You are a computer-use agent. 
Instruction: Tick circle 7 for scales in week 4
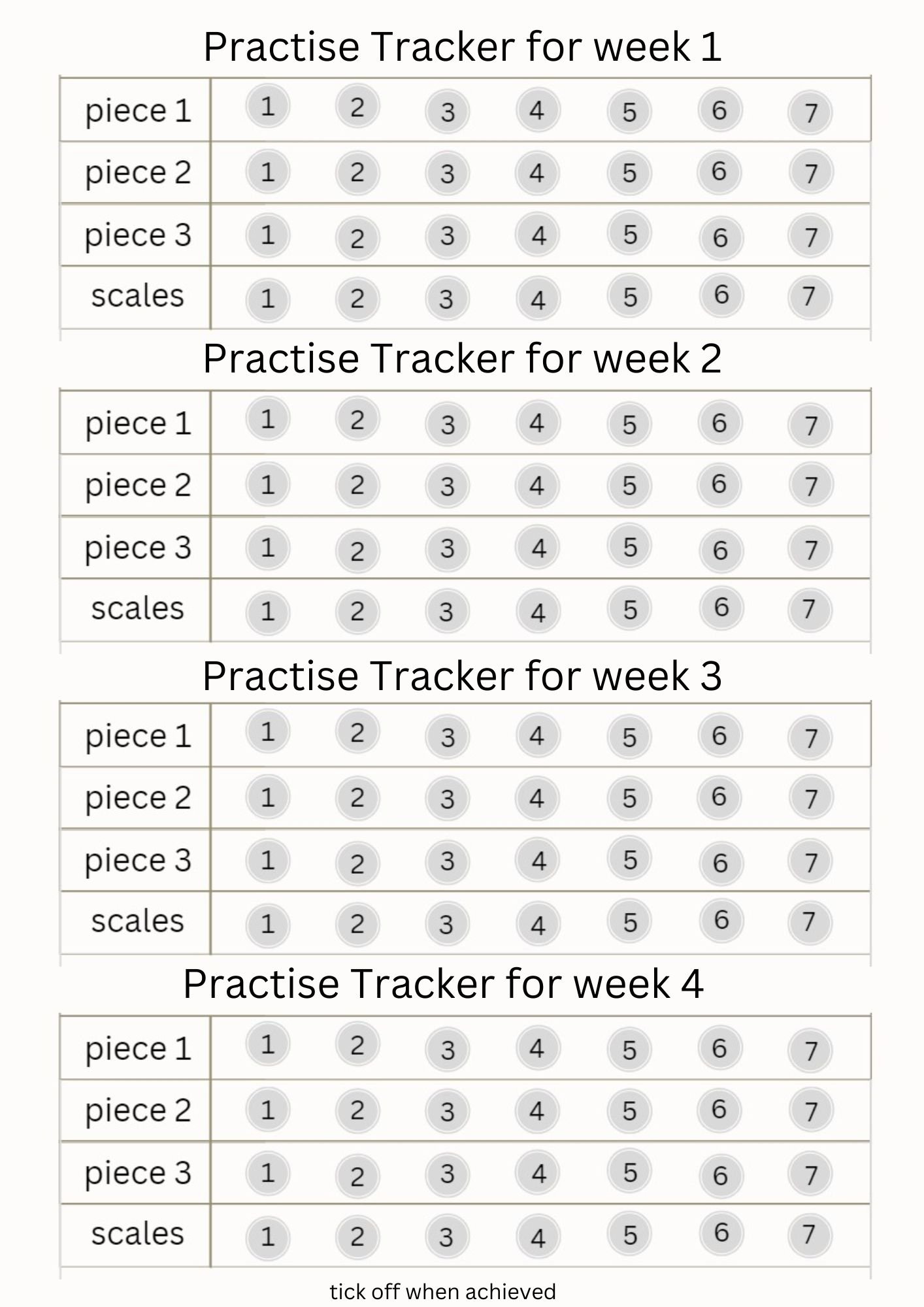(x=809, y=1234)
